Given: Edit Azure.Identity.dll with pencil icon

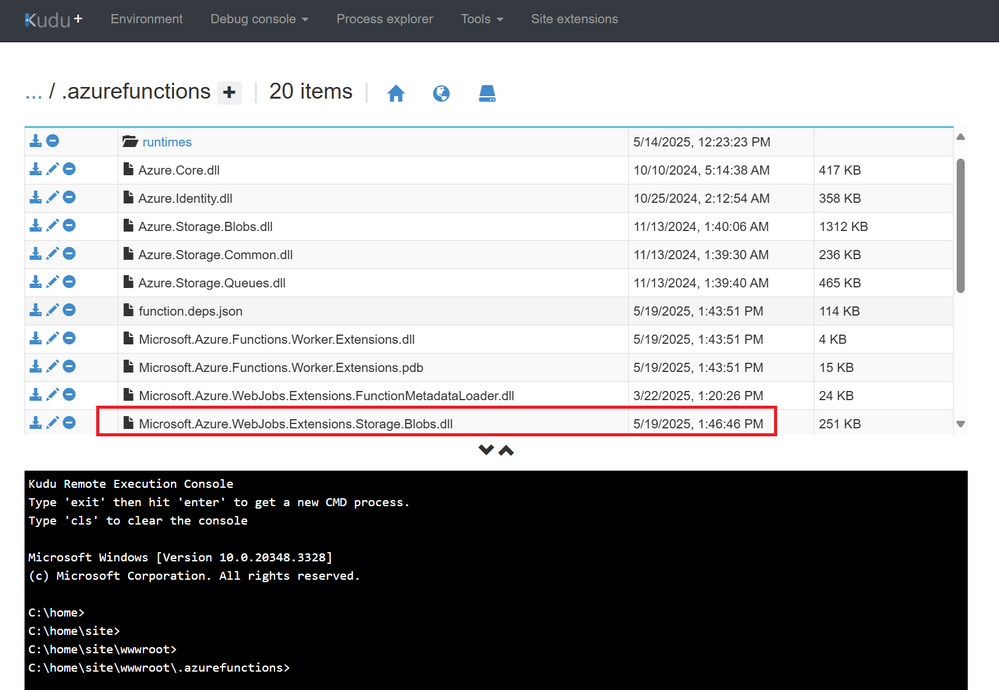Looking at the screenshot, I should [x=52, y=197].
